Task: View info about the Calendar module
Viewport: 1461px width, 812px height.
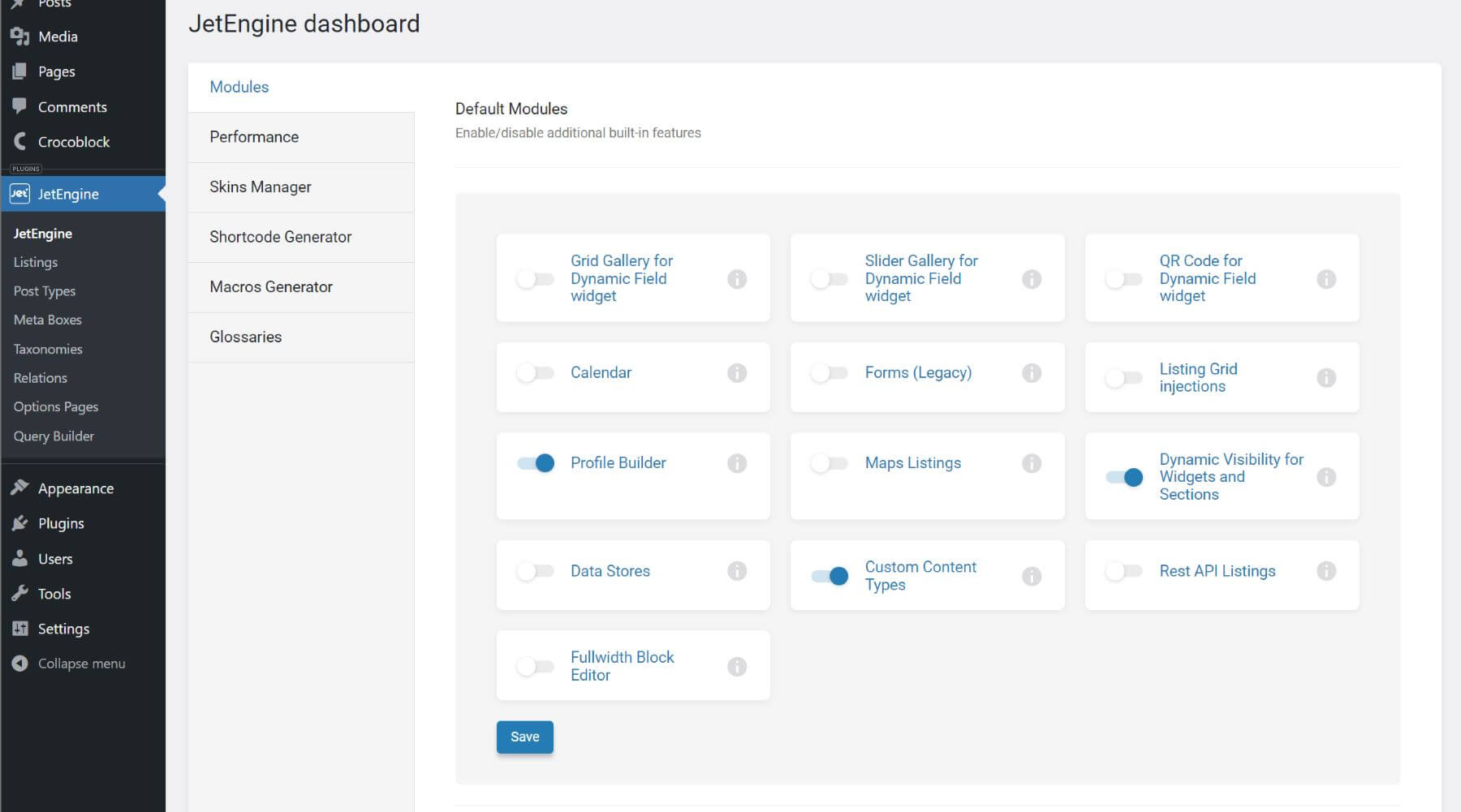Action: pyautogui.click(x=737, y=373)
